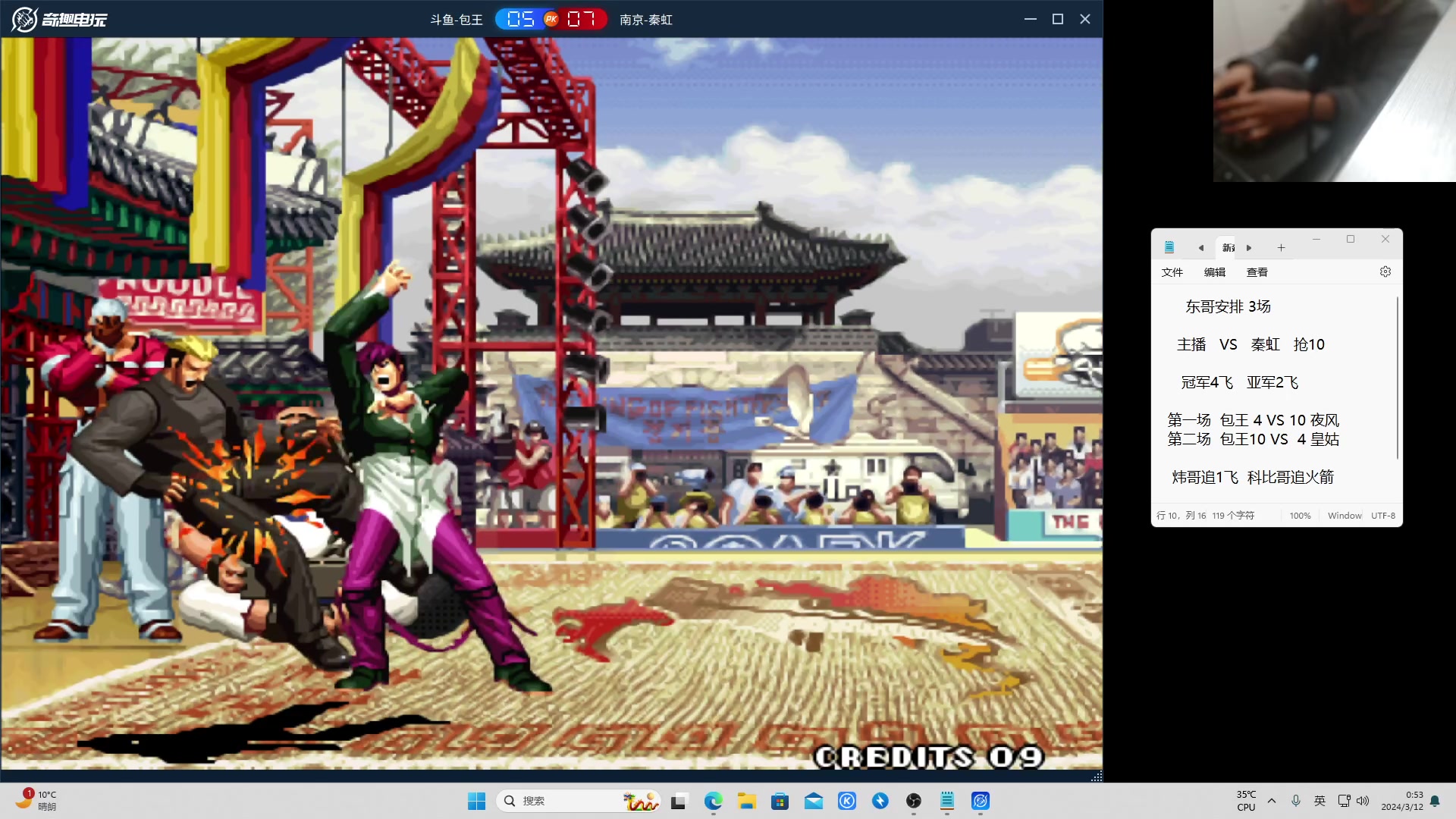Click the CPU temperature tray indicator
1456x819 pixels.
(1246, 801)
